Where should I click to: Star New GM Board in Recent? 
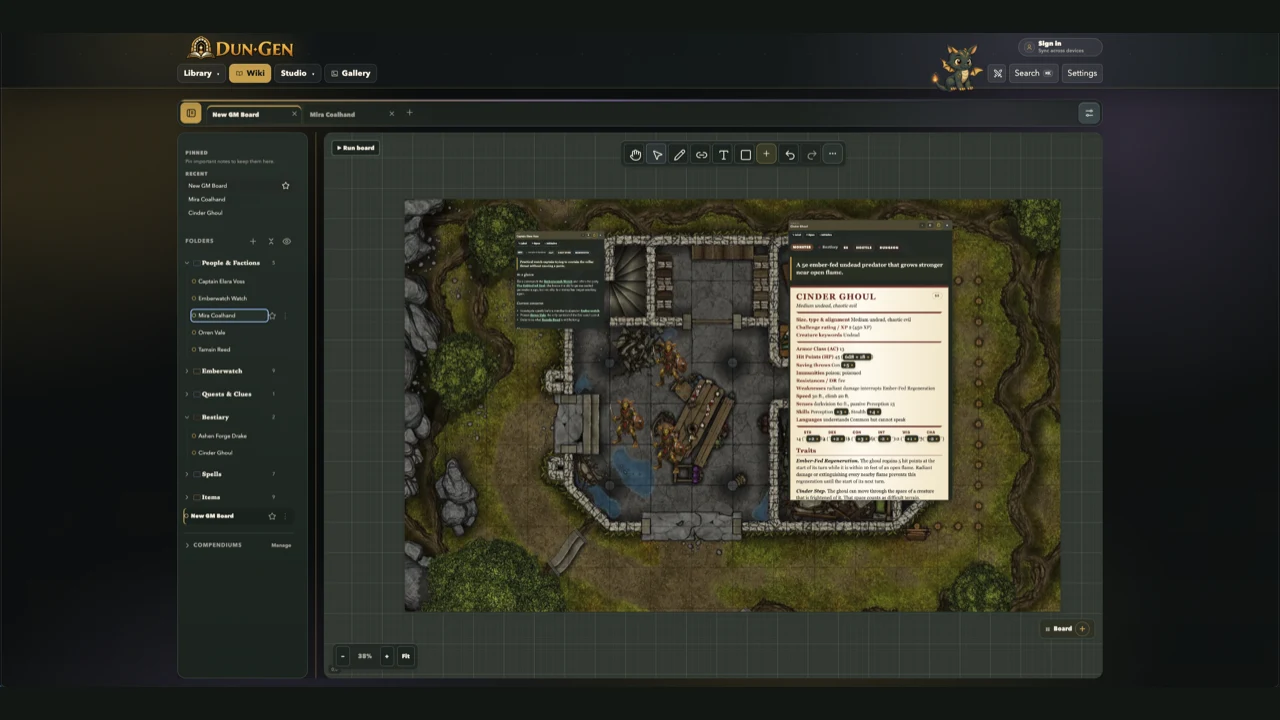(285, 186)
